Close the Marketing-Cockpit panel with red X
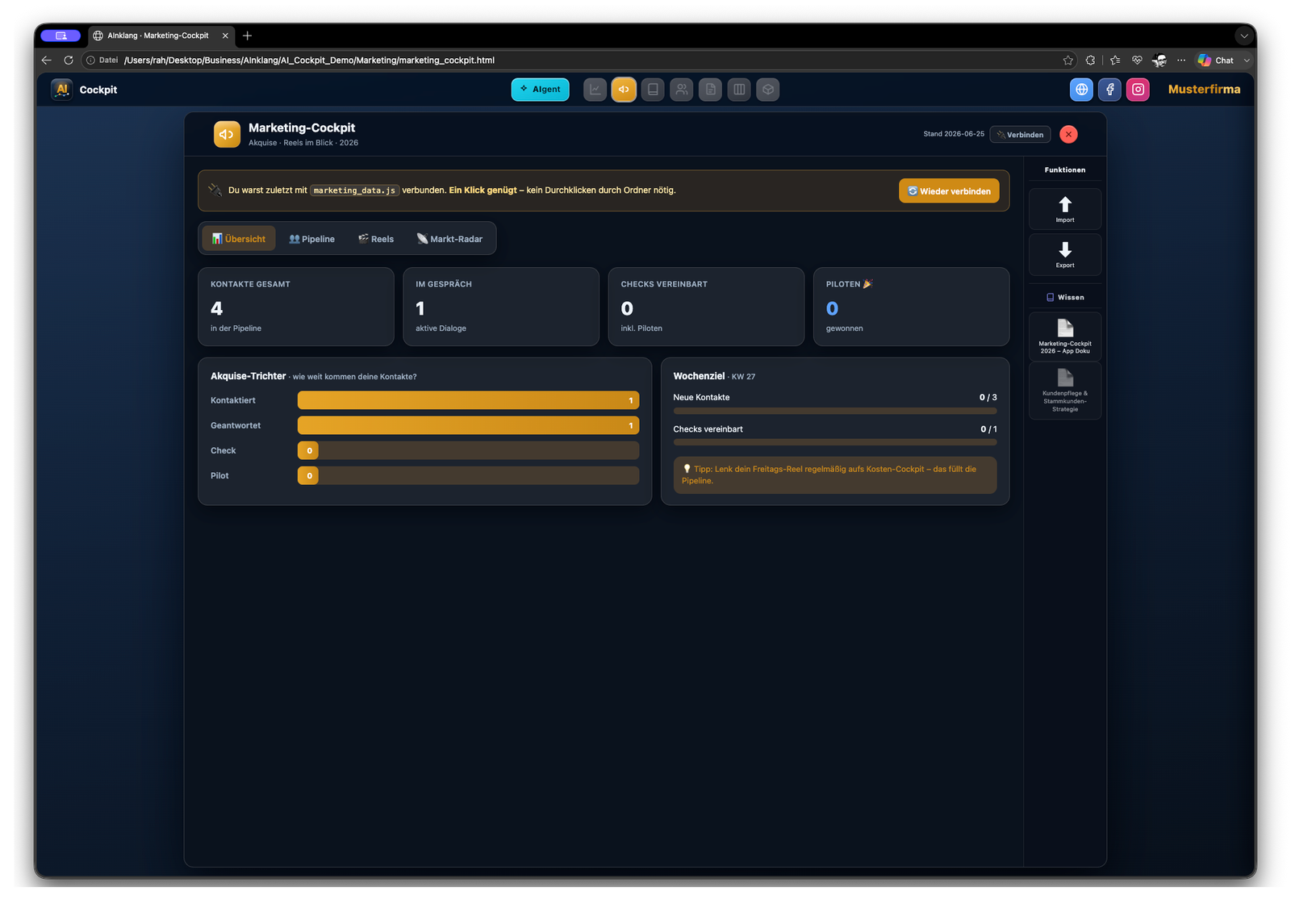Image resolution: width=1291 pixels, height=924 pixels. 1068,134
